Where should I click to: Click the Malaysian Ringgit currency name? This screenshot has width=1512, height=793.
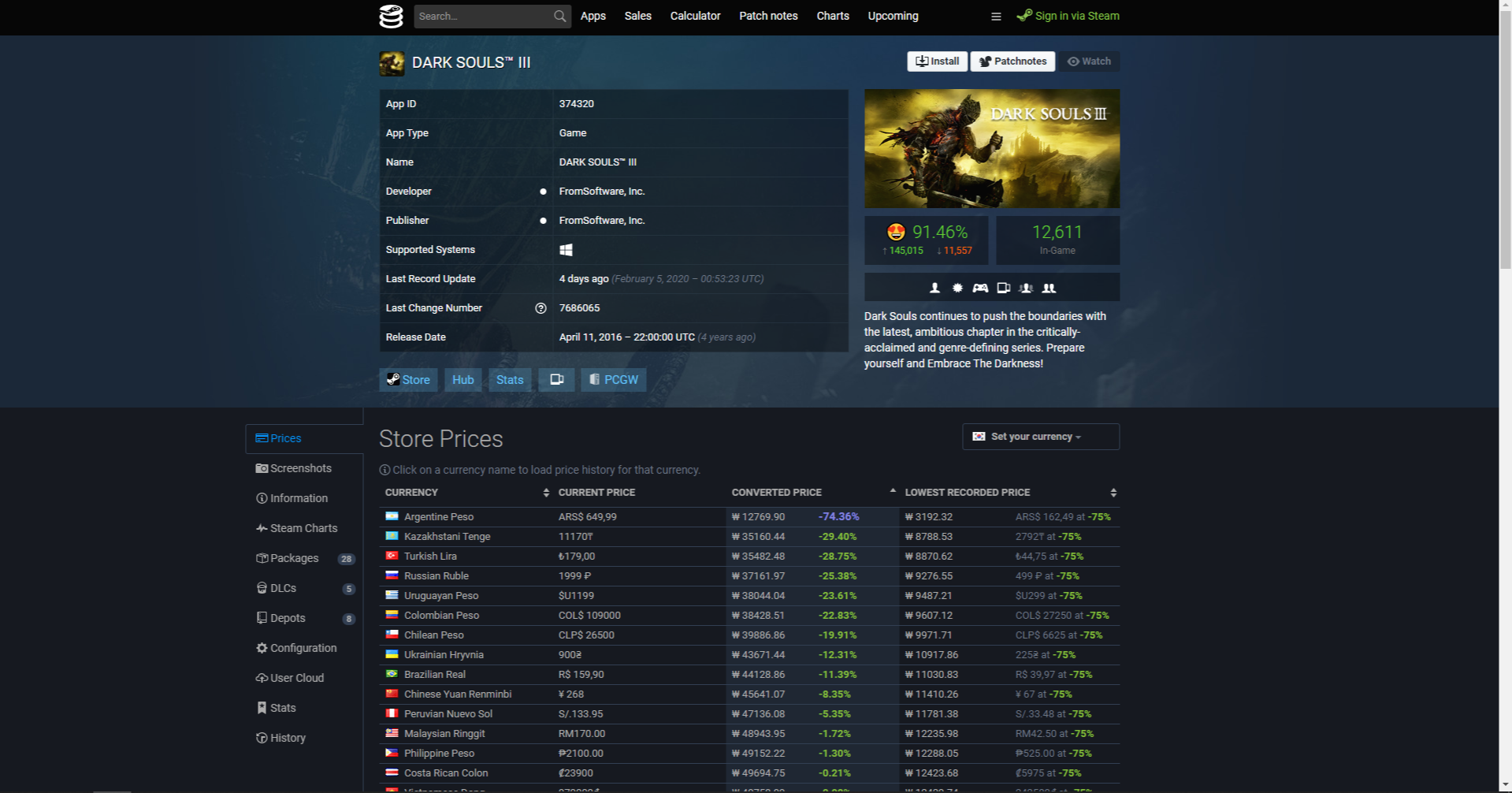pos(444,733)
